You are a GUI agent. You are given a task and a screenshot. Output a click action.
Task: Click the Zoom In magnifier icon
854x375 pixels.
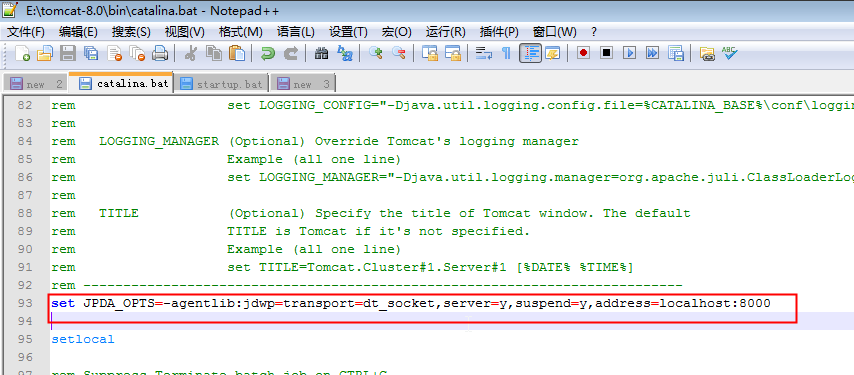376,53
